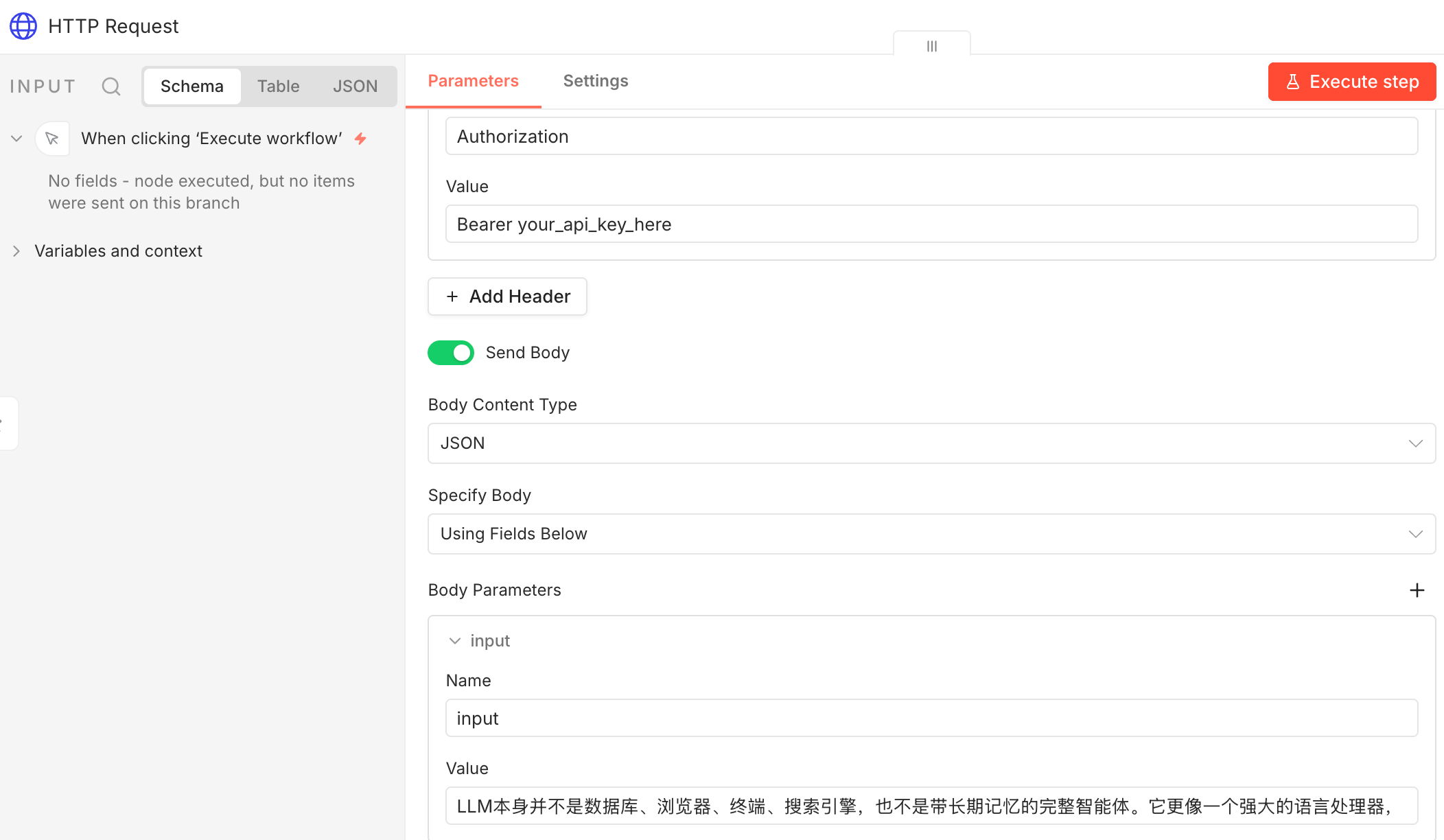1444x840 pixels.
Task: Switch to JSON view
Action: pos(356,86)
